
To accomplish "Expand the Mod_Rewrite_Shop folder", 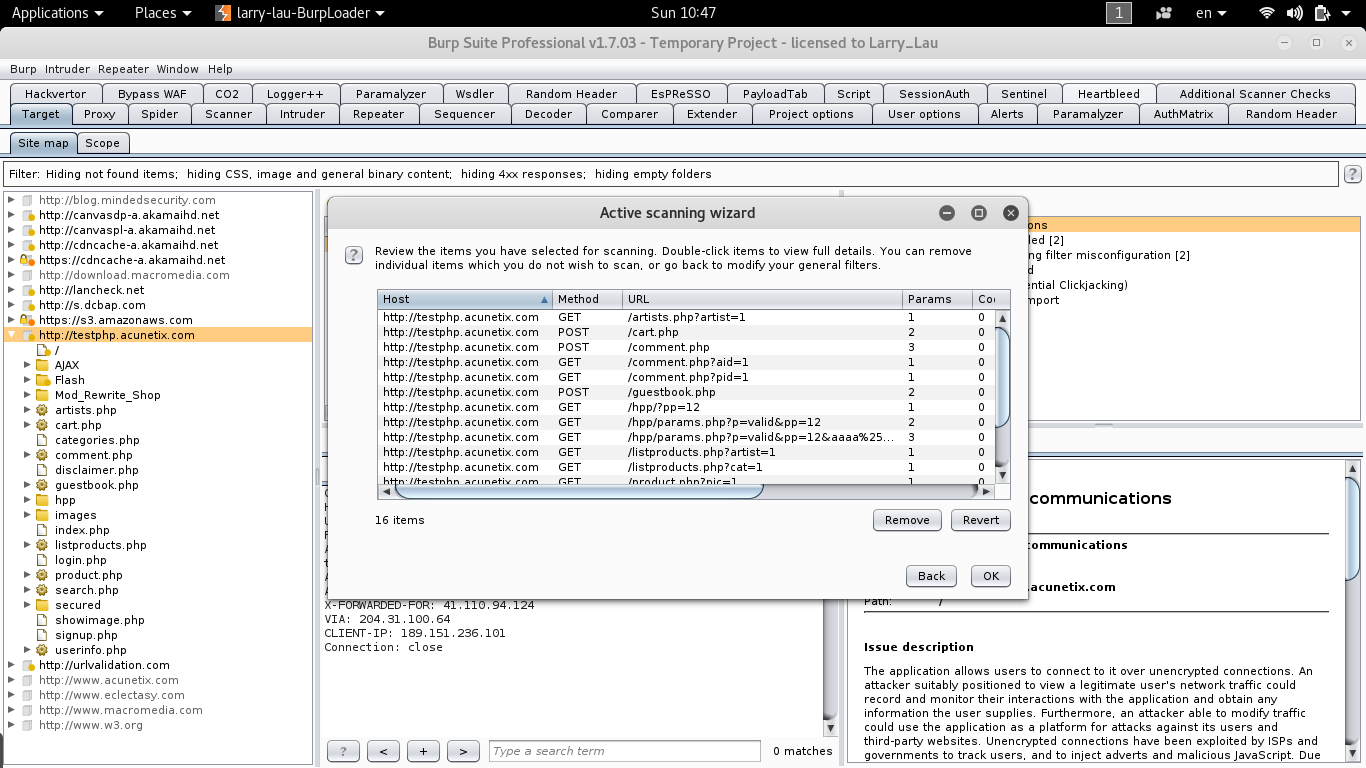I will (x=28, y=395).
